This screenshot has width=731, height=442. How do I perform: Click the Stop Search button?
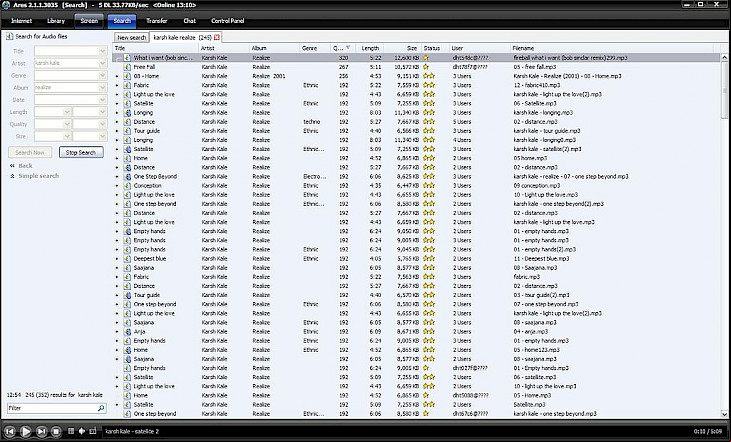pos(81,152)
